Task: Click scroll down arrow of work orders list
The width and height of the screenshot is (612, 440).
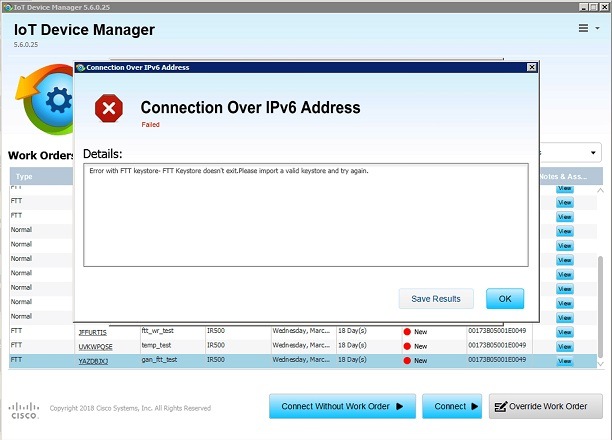Action: coord(600,364)
